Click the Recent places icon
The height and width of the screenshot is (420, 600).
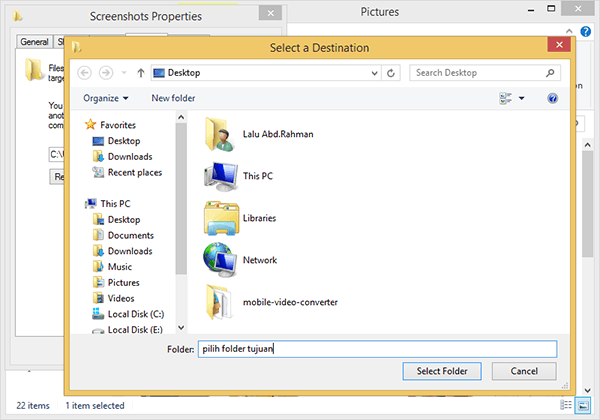click(x=98, y=172)
